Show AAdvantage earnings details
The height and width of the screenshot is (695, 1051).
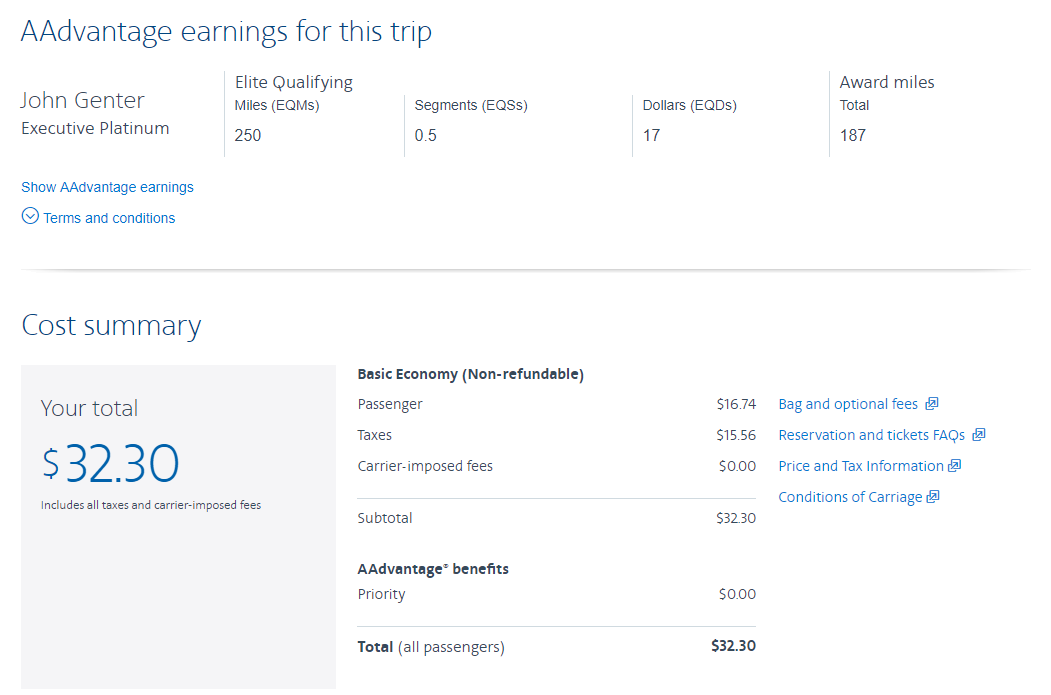[107, 187]
